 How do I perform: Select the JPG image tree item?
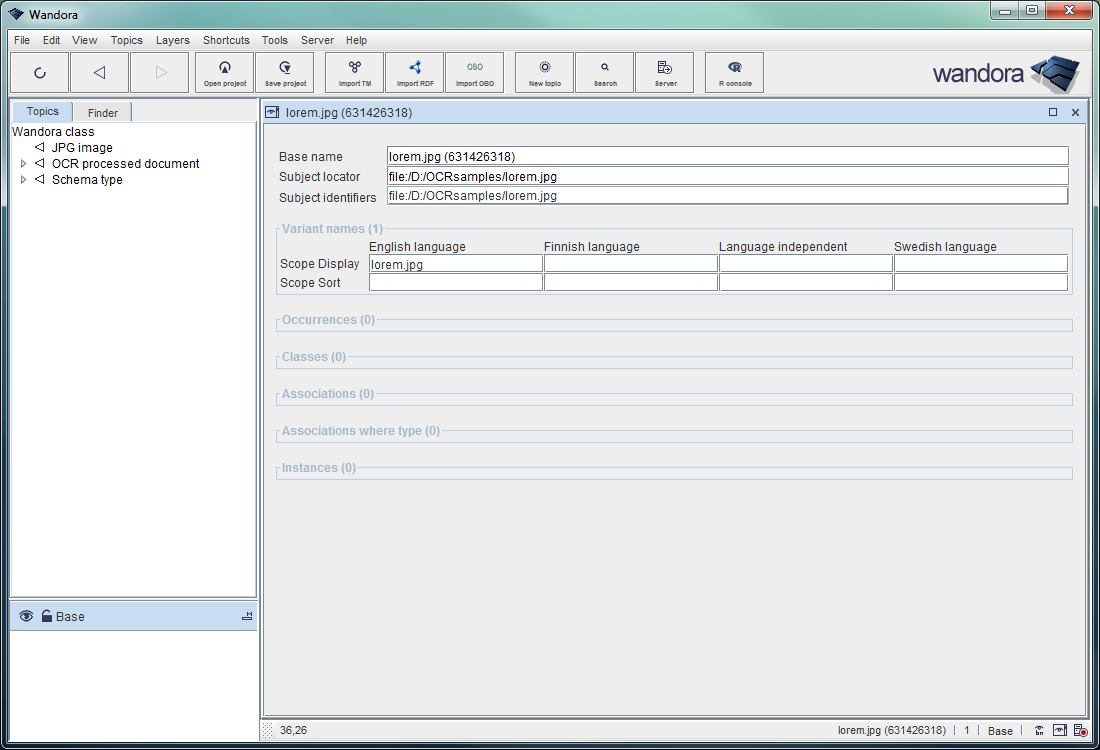pyautogui.click(x=82, y=148)
